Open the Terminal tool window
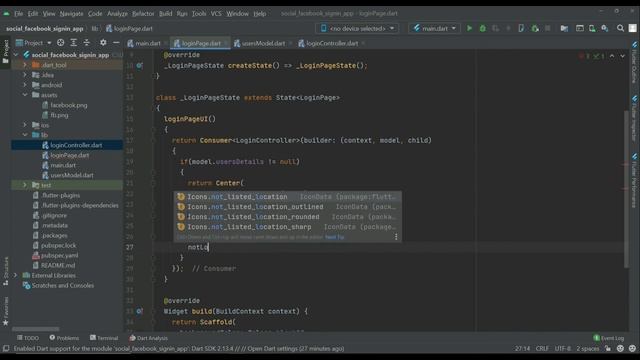640x360 pixels. pyautogui.click(x=104, y=338)
